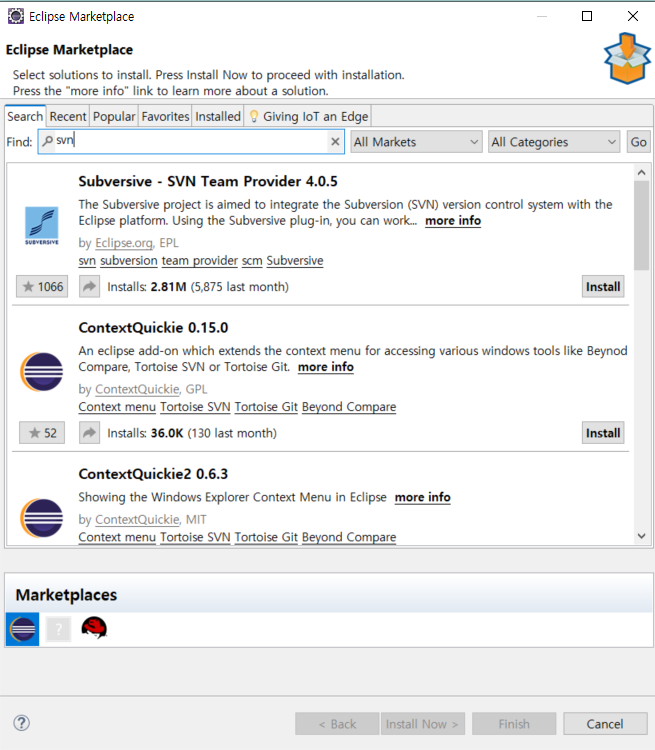Select the unknown question-mark marketplace icon

point(58,629)
